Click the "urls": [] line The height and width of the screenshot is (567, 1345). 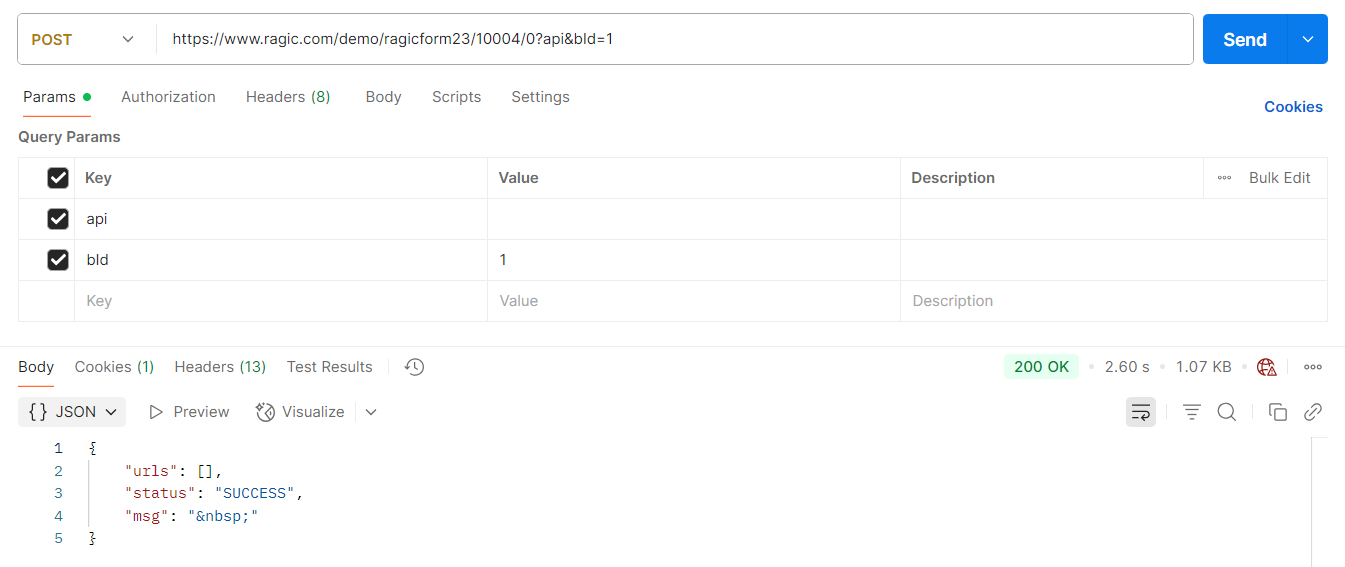click(x=173, y=471)
